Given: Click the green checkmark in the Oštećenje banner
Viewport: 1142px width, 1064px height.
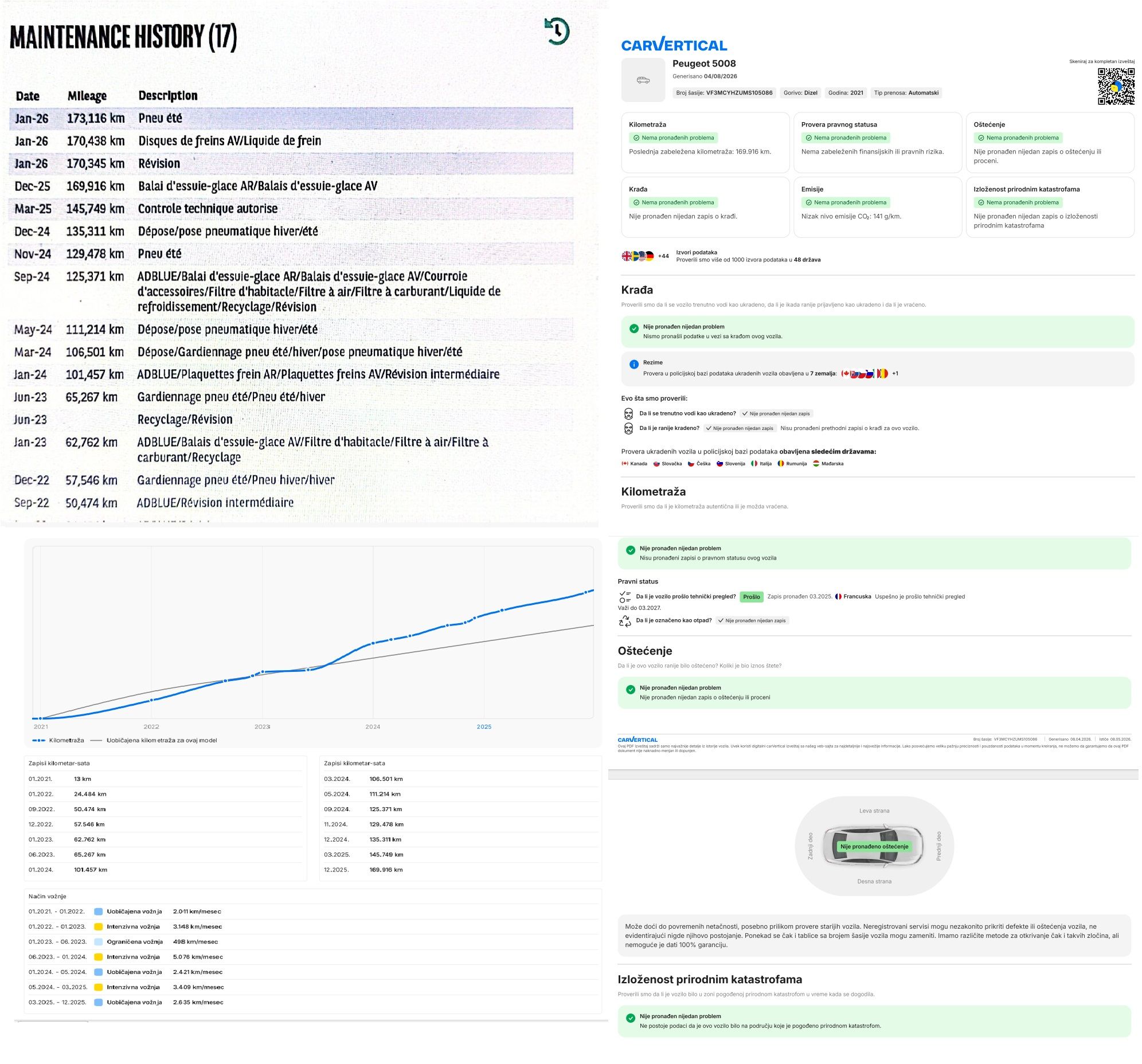Looking at the screenshot, I should click(x=630, y=690).
